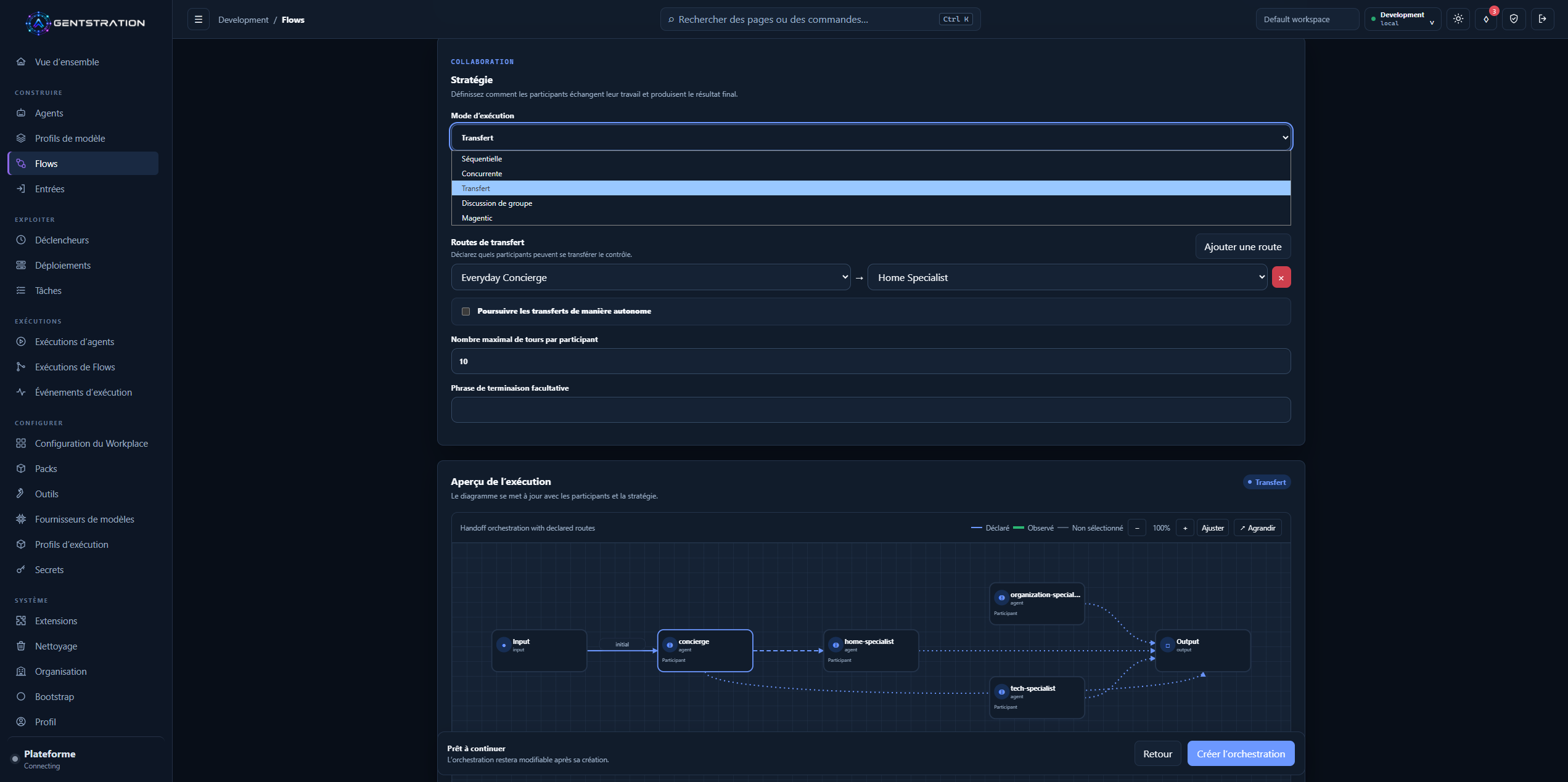
Task: Select Flows in the sidebar
Action: 83,163
